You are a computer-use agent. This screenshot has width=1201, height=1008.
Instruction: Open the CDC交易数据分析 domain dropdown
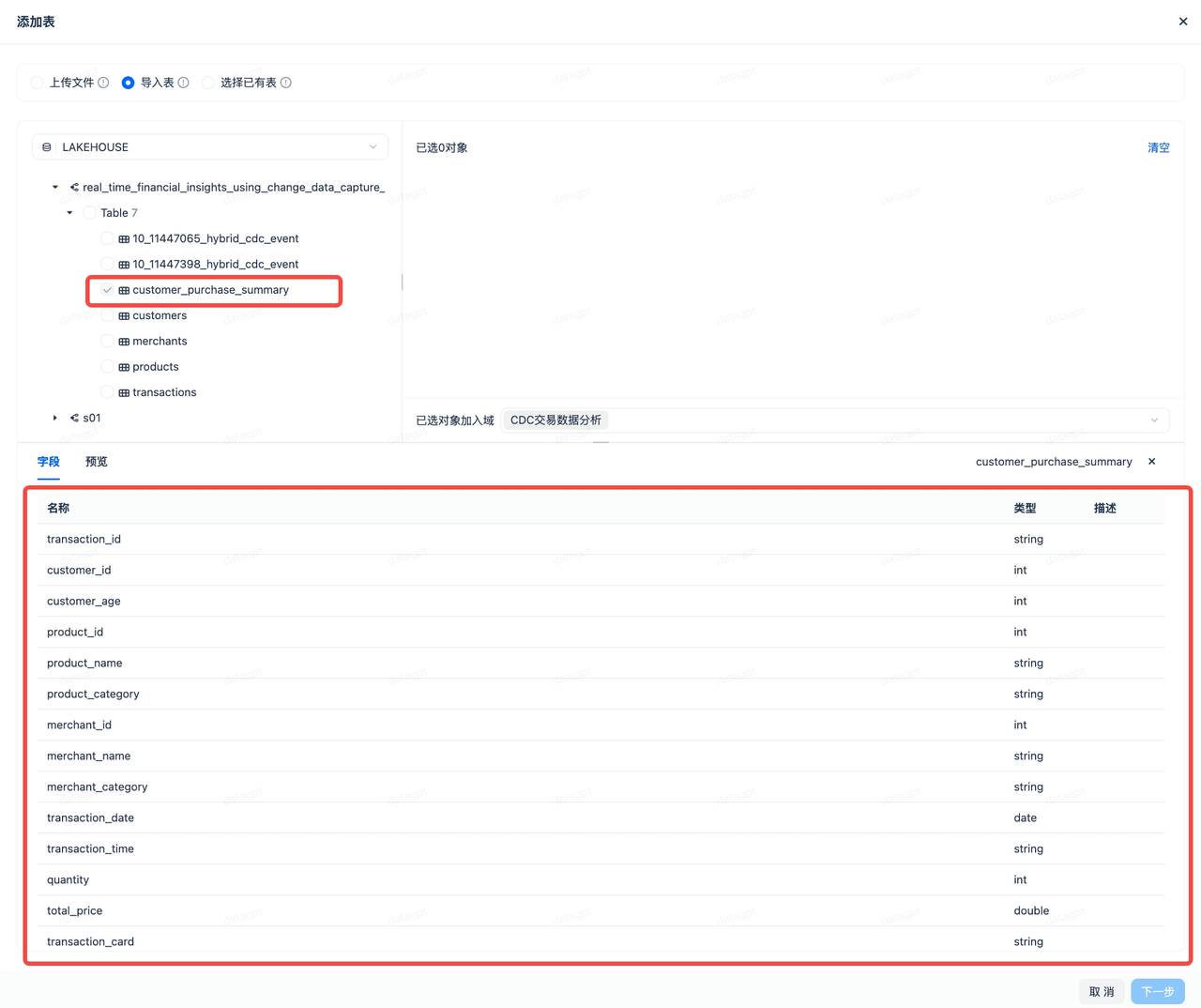[x=835, y=420]
